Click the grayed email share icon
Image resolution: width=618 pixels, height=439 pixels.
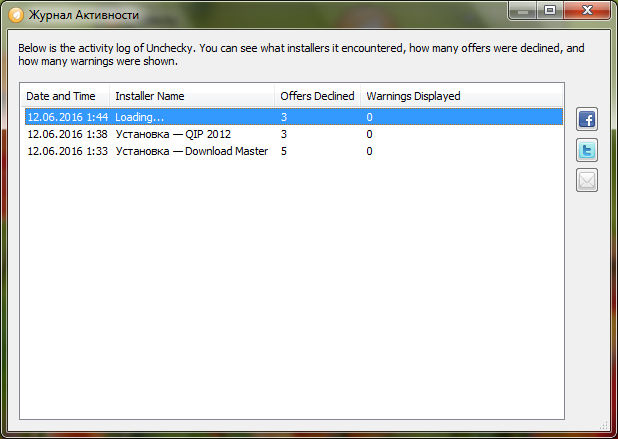(587, 180)
